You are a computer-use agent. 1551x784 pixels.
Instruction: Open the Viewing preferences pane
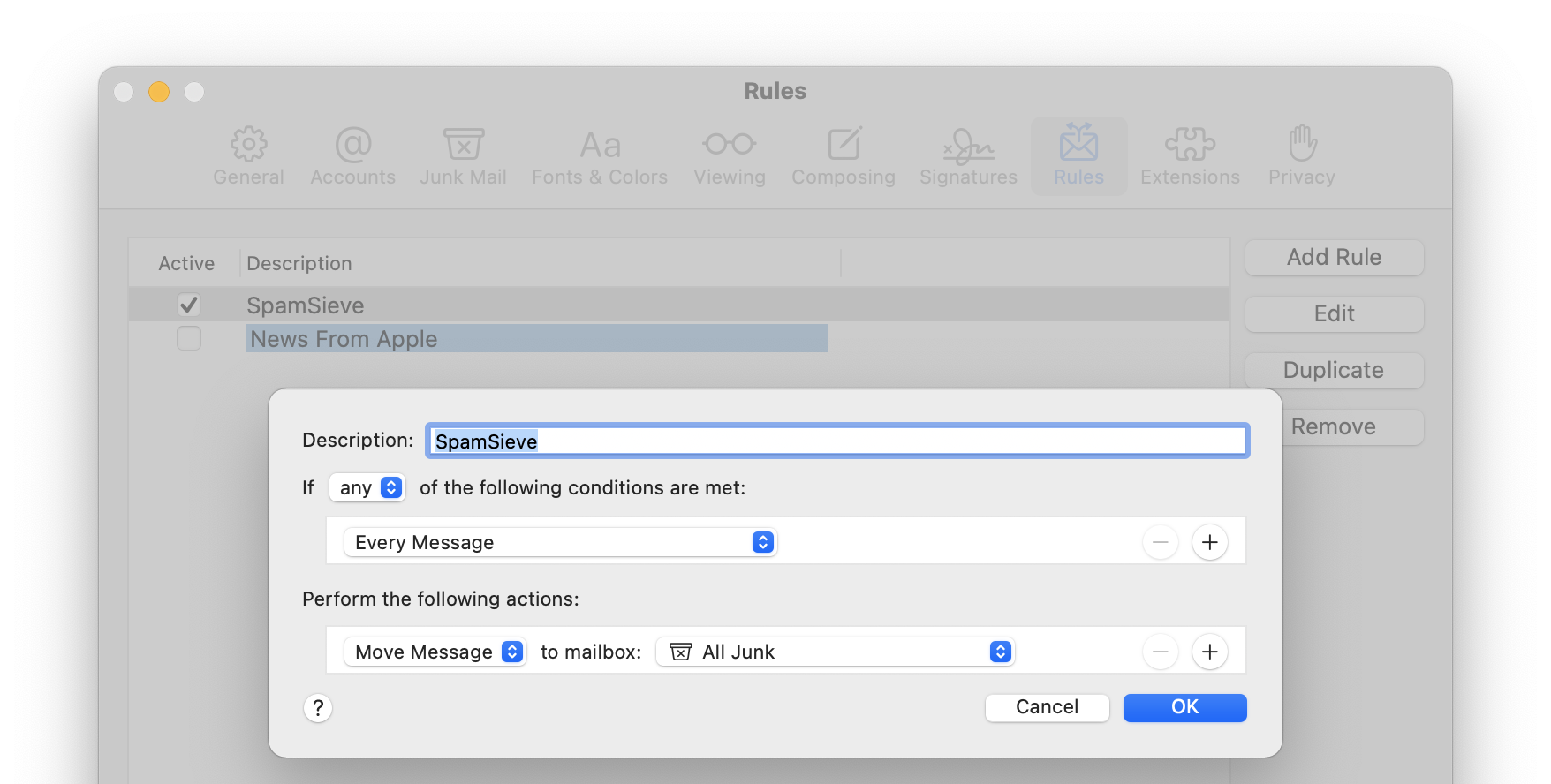(x=730, y=156)
